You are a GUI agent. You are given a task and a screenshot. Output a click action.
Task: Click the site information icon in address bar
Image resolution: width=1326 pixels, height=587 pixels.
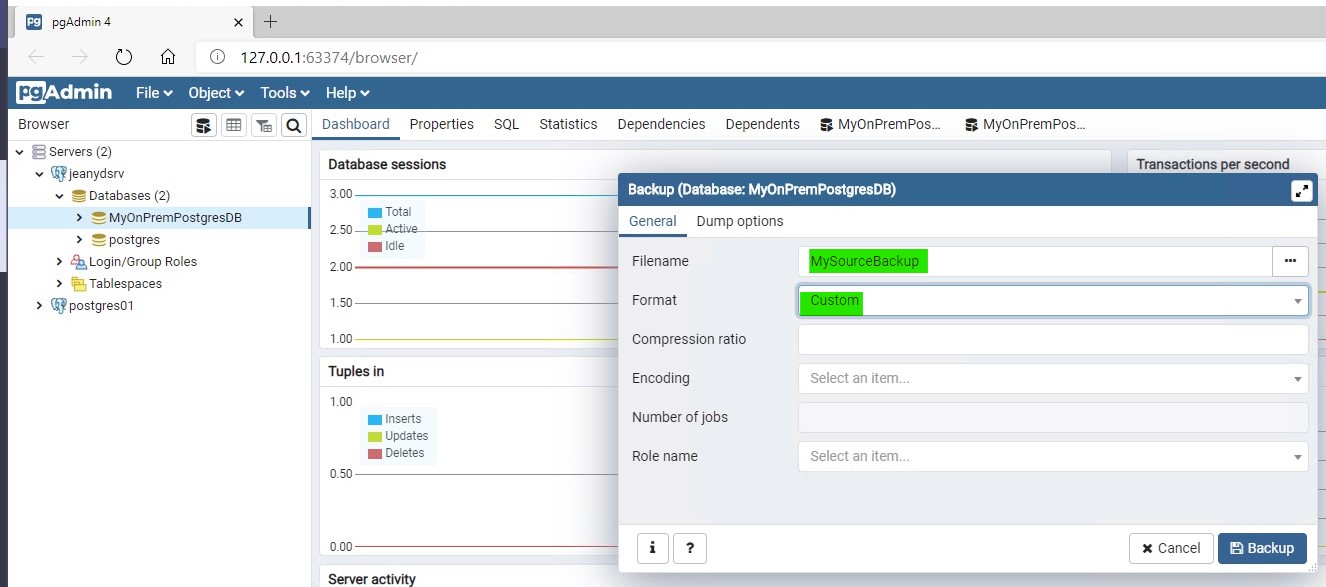[x=217, y=57]
